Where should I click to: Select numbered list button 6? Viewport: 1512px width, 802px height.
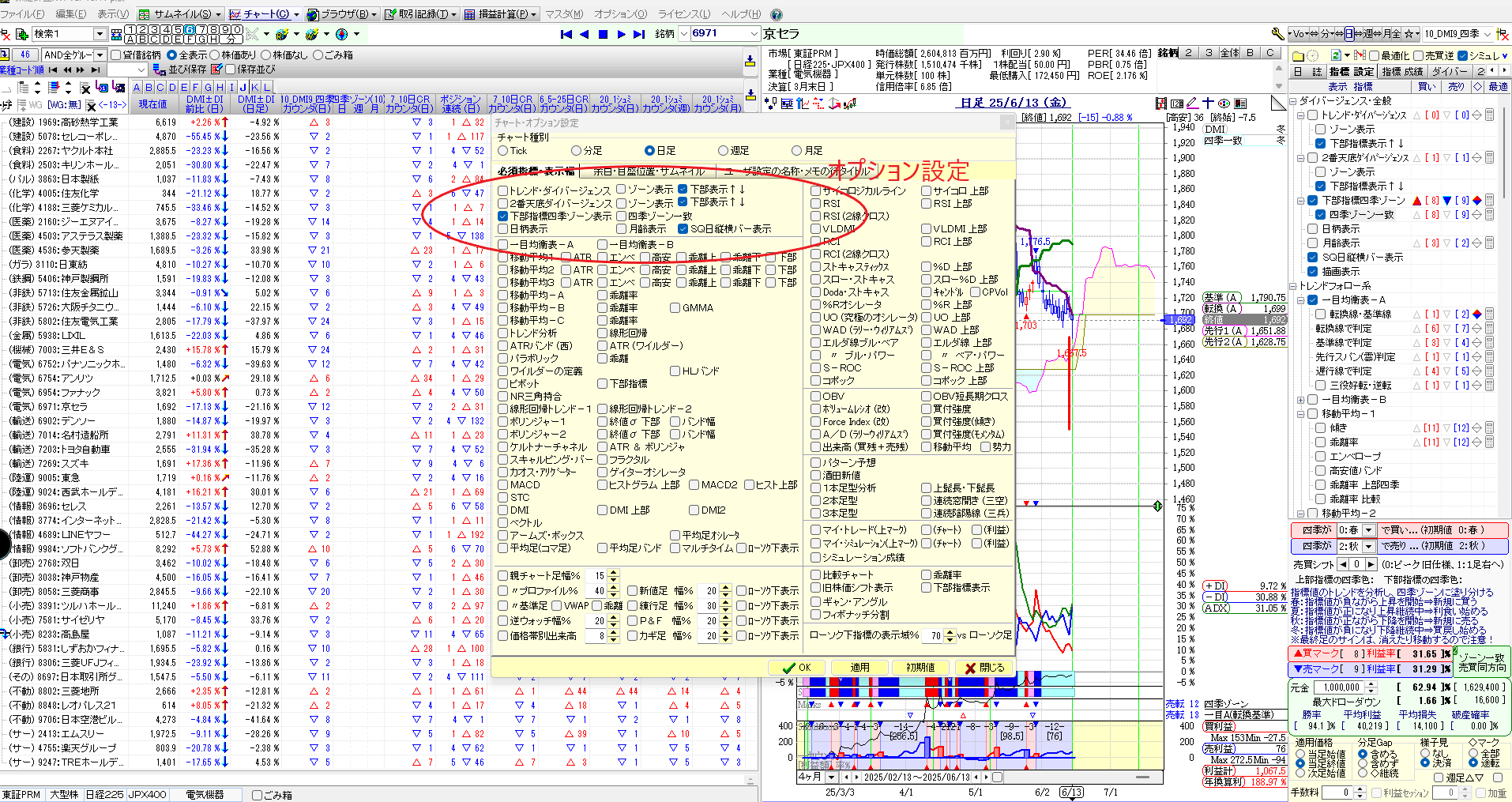[190, 30]
